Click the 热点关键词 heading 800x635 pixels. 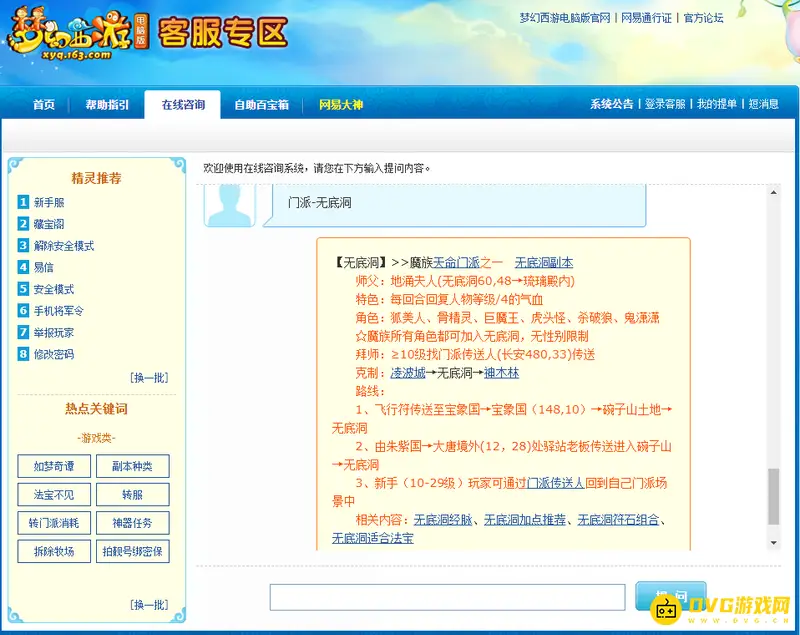(96, 409)
